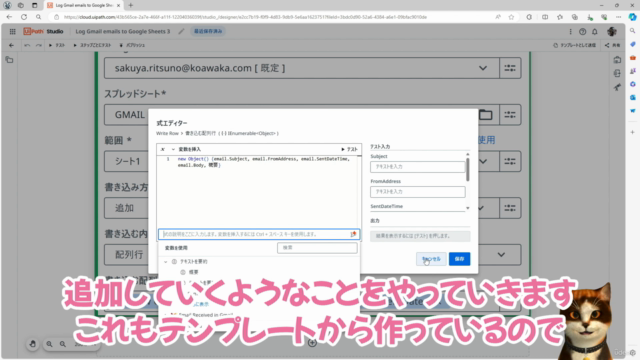Open the Edge sidebar search icon
640x360 pixels.
(x=632, y=31)
